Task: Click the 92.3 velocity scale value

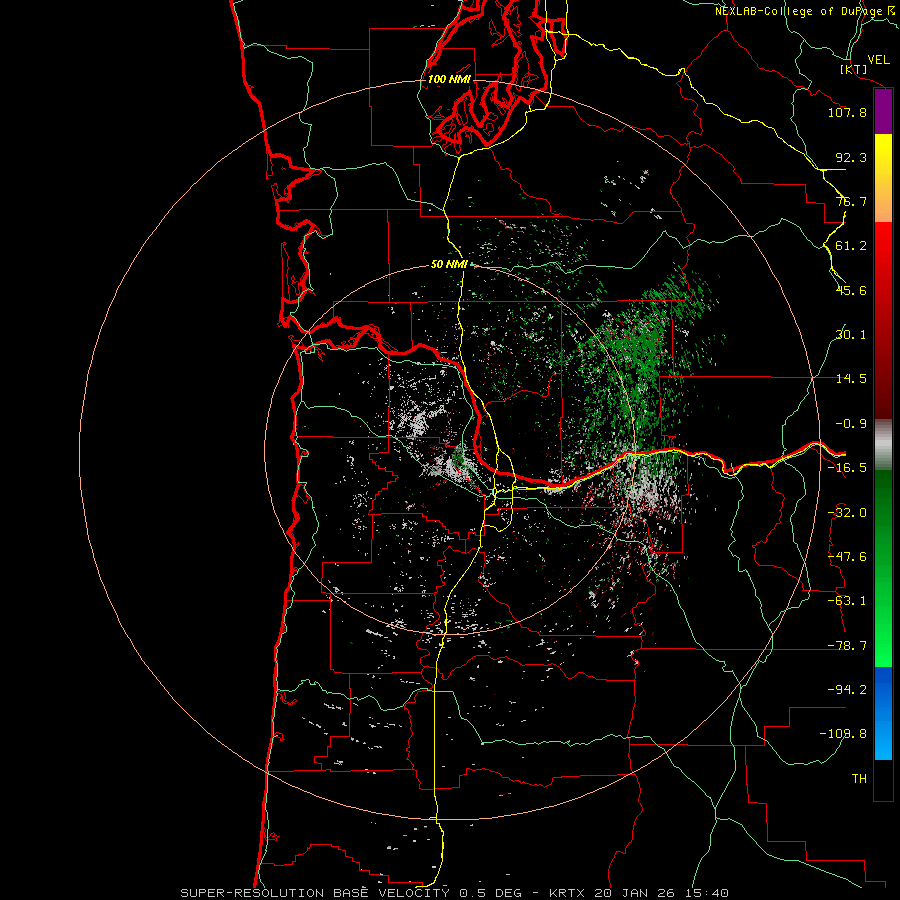Action: [x=851, y=157]
